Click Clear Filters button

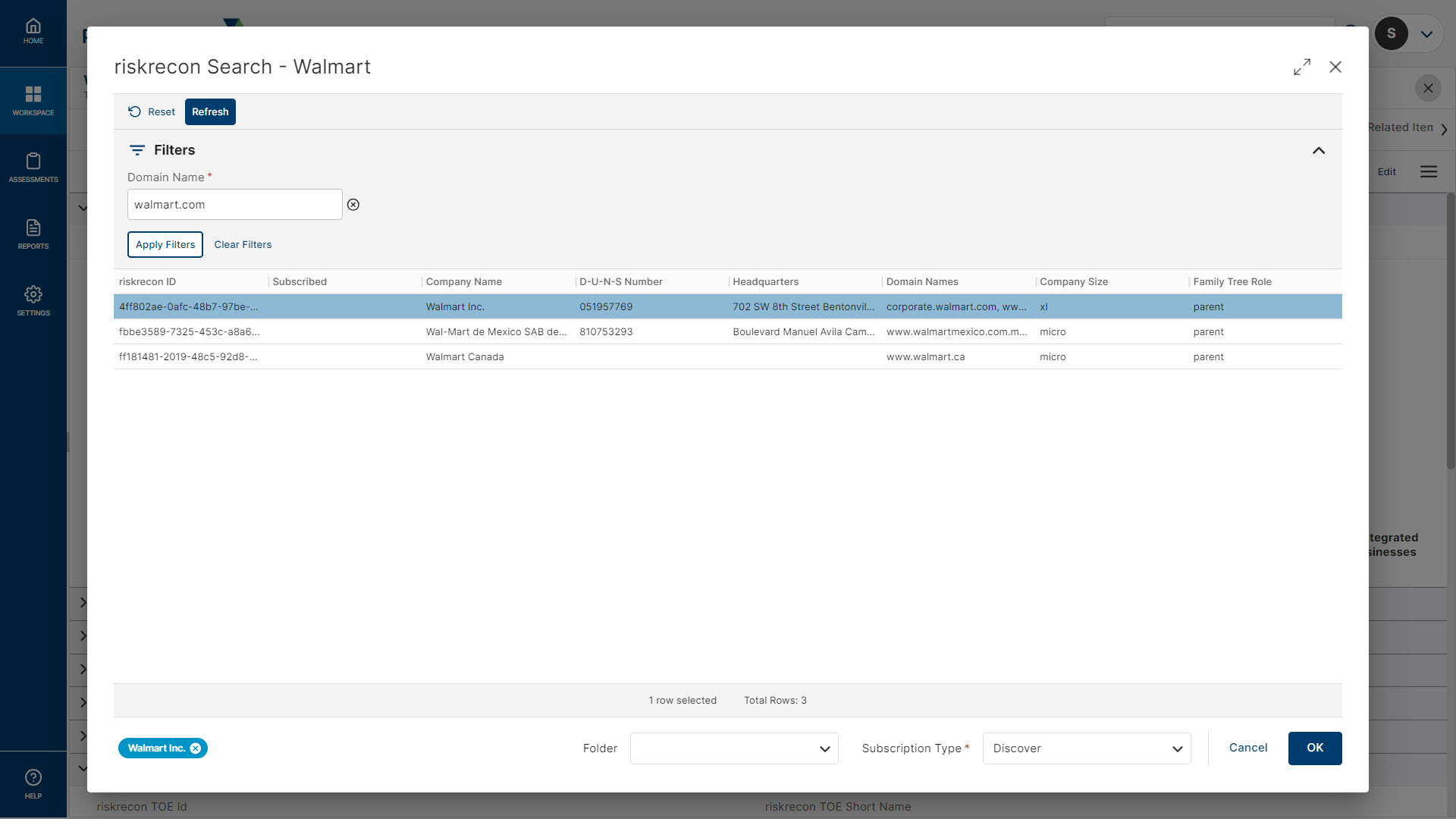(242, 244)
